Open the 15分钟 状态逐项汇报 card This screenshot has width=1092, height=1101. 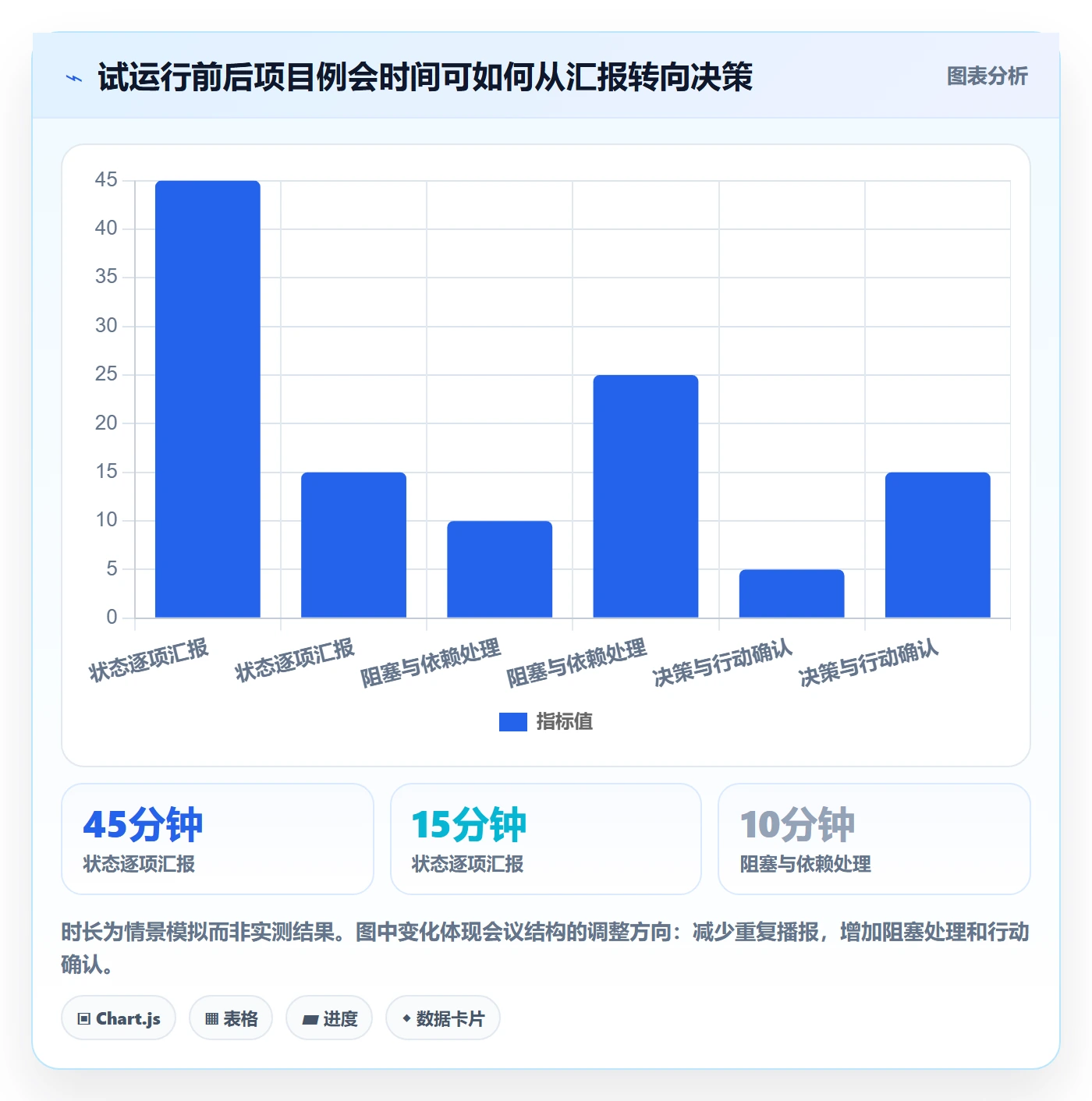tap(546, 839)
